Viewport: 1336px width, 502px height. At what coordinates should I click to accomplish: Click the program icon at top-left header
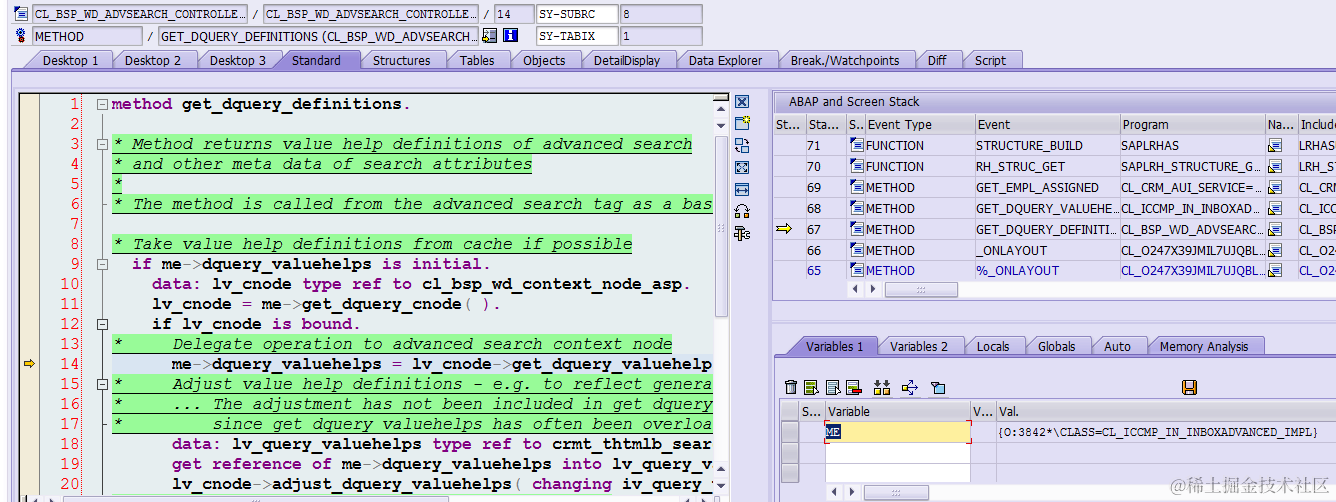pos(22,14)
